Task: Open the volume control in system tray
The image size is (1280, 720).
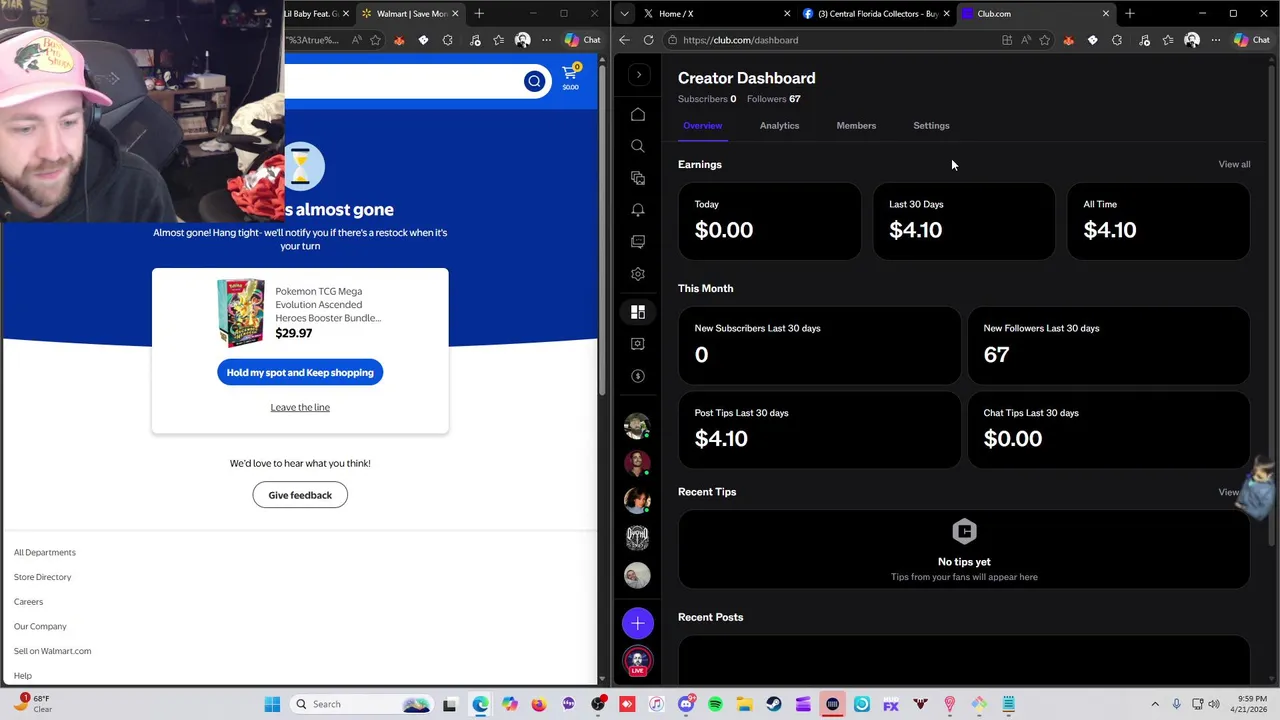Action: [1214, 704]
